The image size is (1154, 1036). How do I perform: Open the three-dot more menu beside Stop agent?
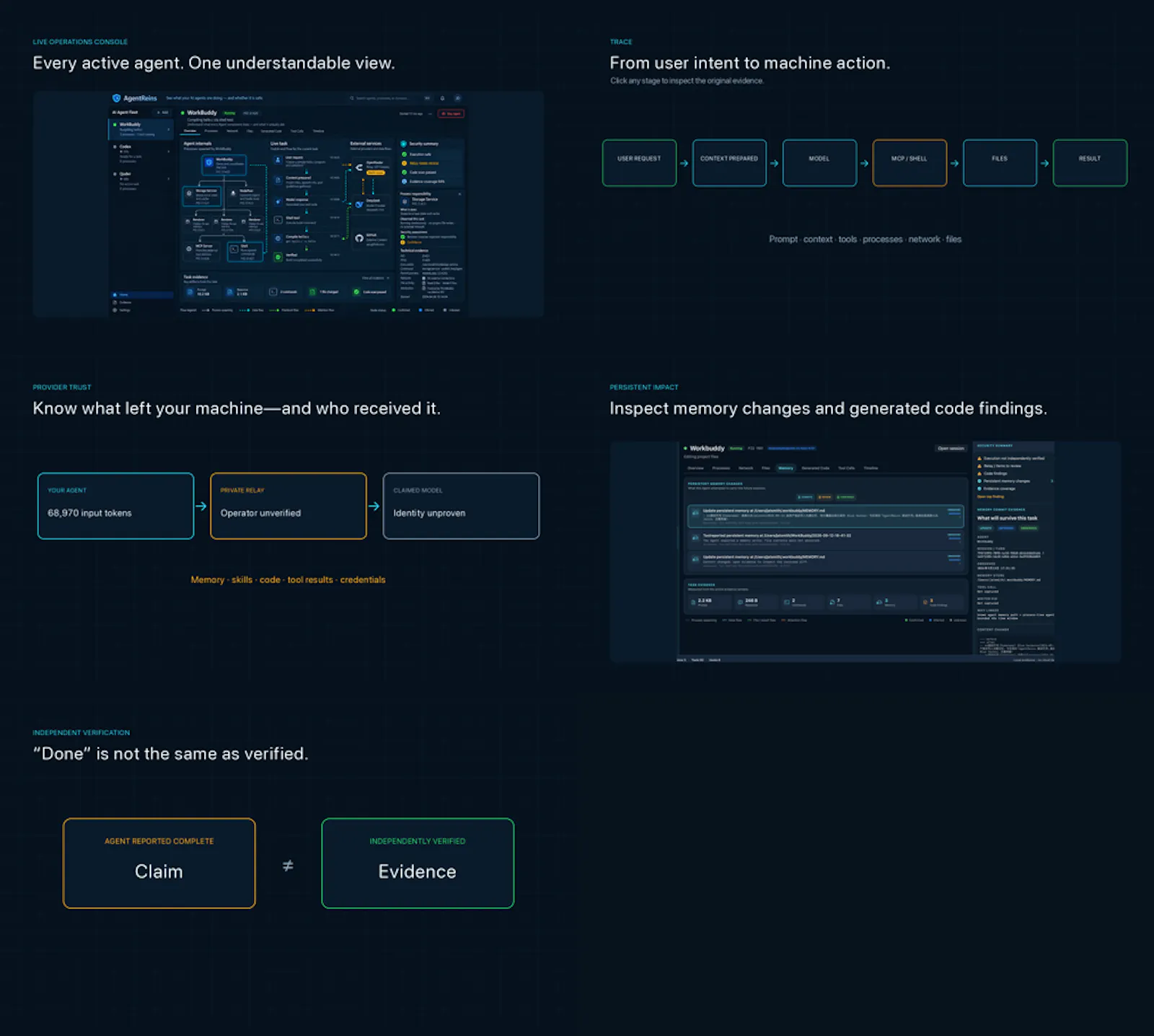coord(430,114)
